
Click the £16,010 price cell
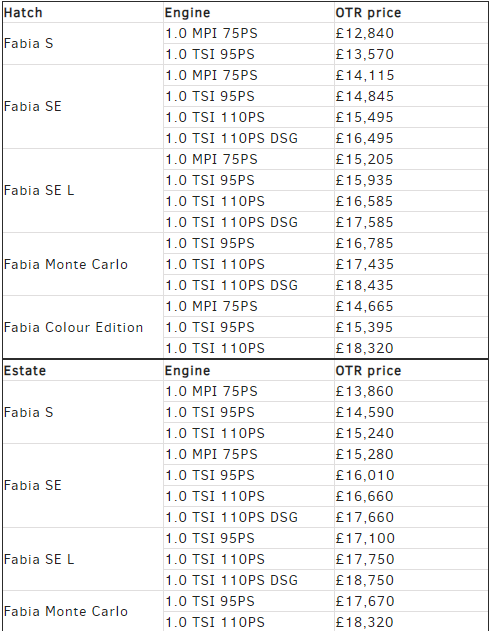tap(411, 475)
